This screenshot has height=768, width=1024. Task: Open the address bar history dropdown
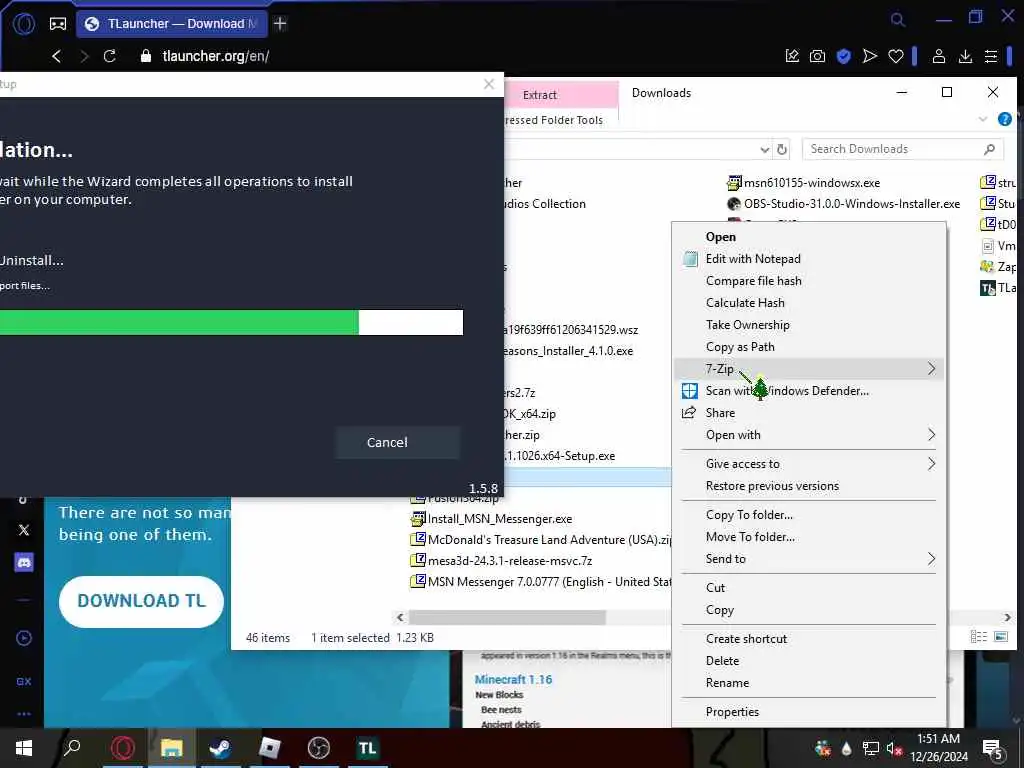[765, 150]
